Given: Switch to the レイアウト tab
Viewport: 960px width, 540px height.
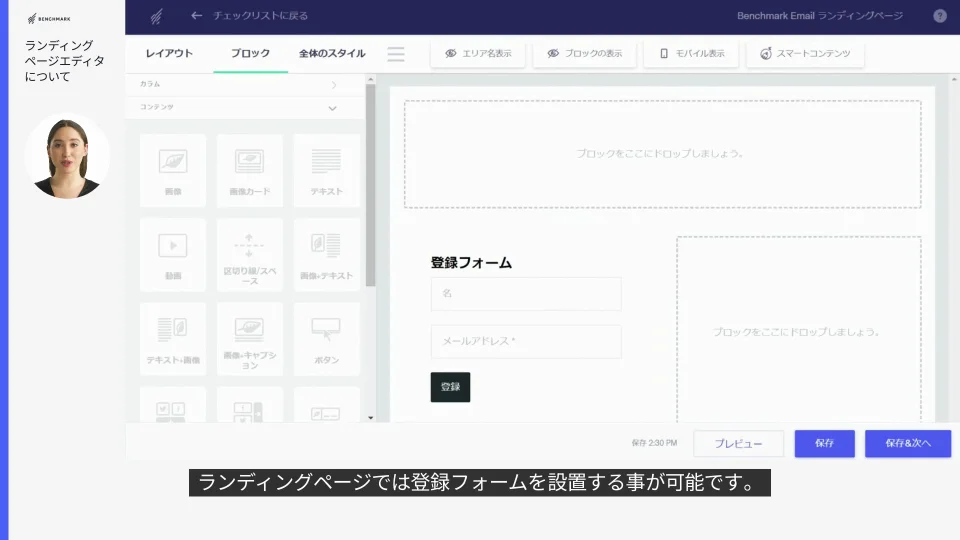Looking at the screenshot, I should (x=169, y=54).
